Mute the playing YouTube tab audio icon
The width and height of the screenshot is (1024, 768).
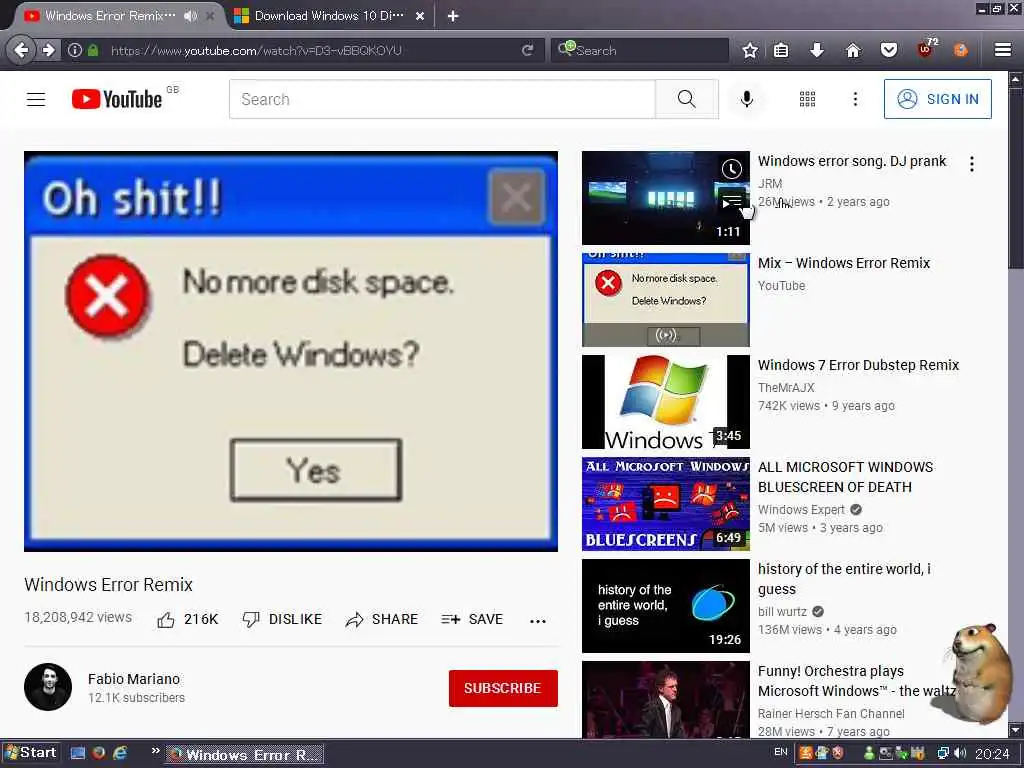[x=190, y=16]
